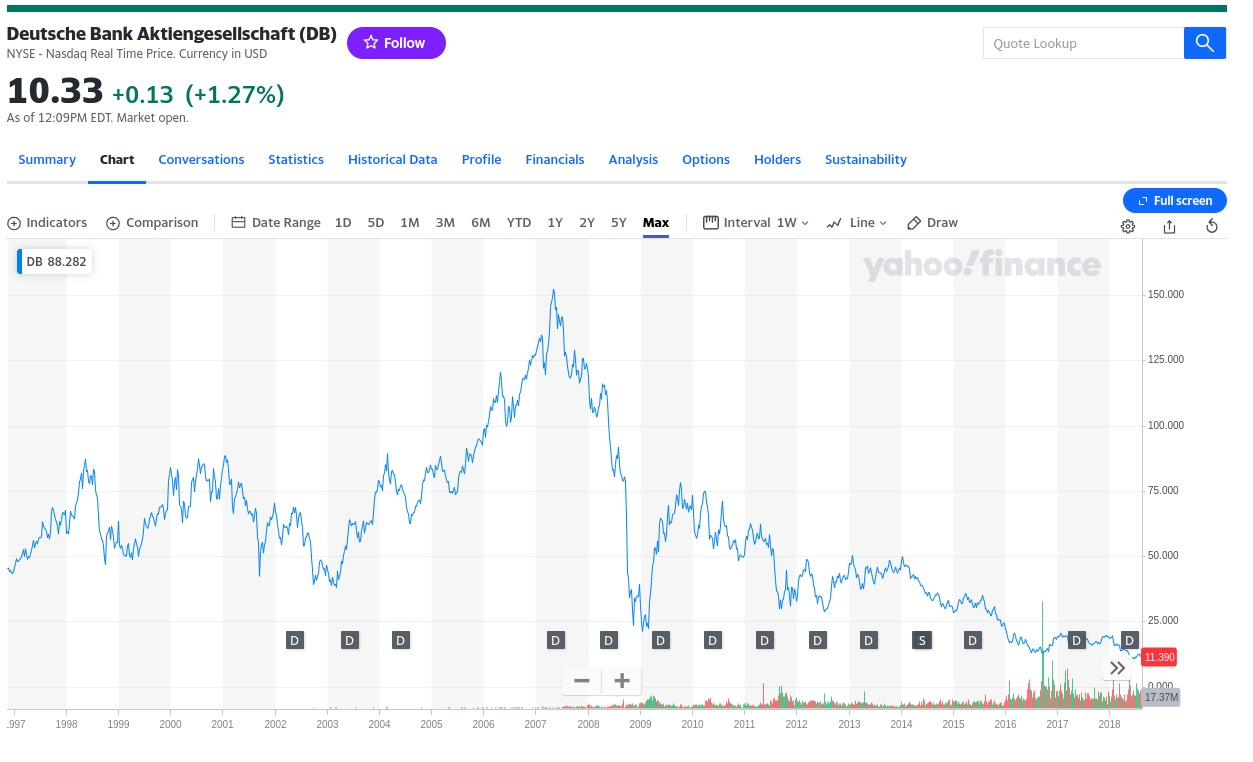This screenshot has height=762, width=1253.
Task: Click the D dividend marker near 2010
Action: (712, 640)
